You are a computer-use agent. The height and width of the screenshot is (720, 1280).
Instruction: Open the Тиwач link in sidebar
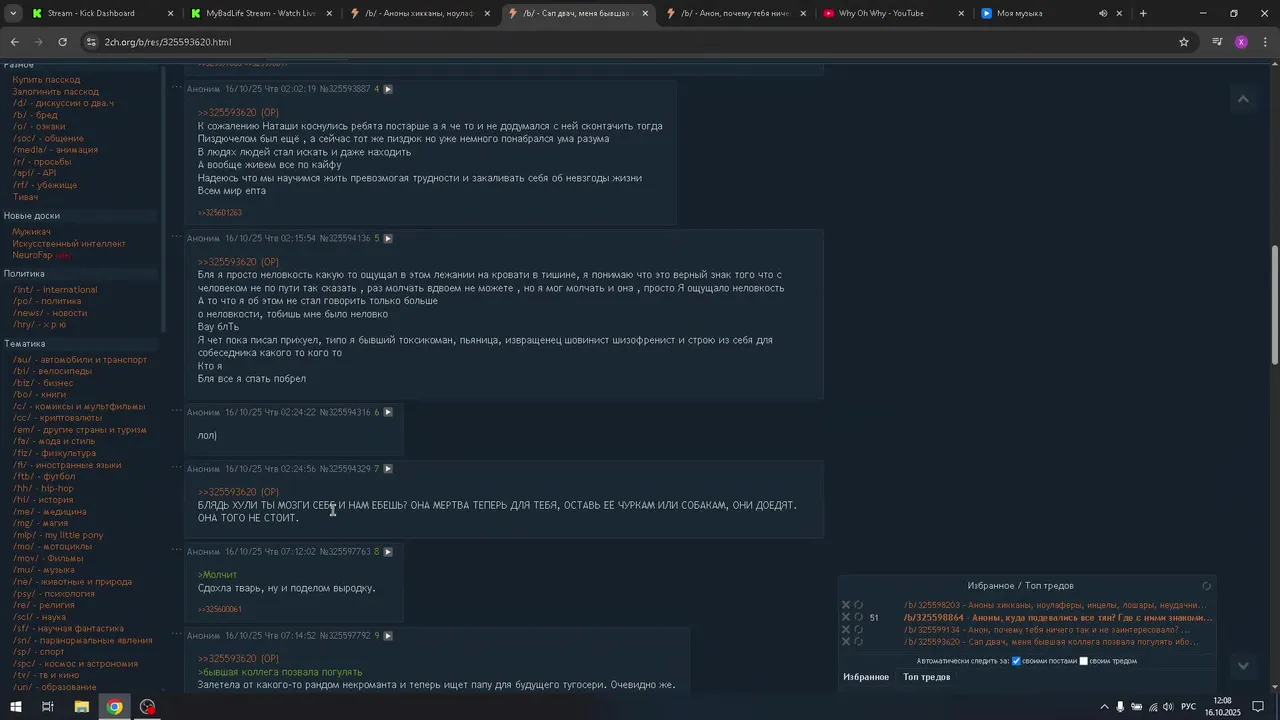(25, 197)
